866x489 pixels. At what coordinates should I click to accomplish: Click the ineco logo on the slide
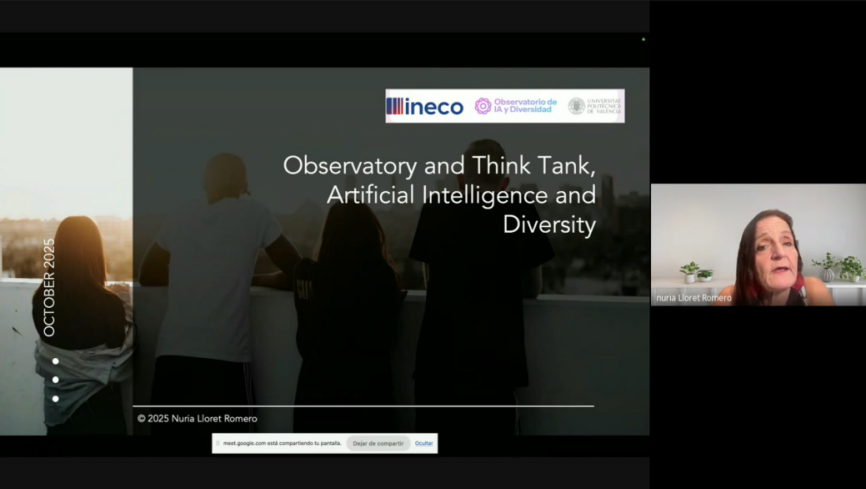coord(425,106)
